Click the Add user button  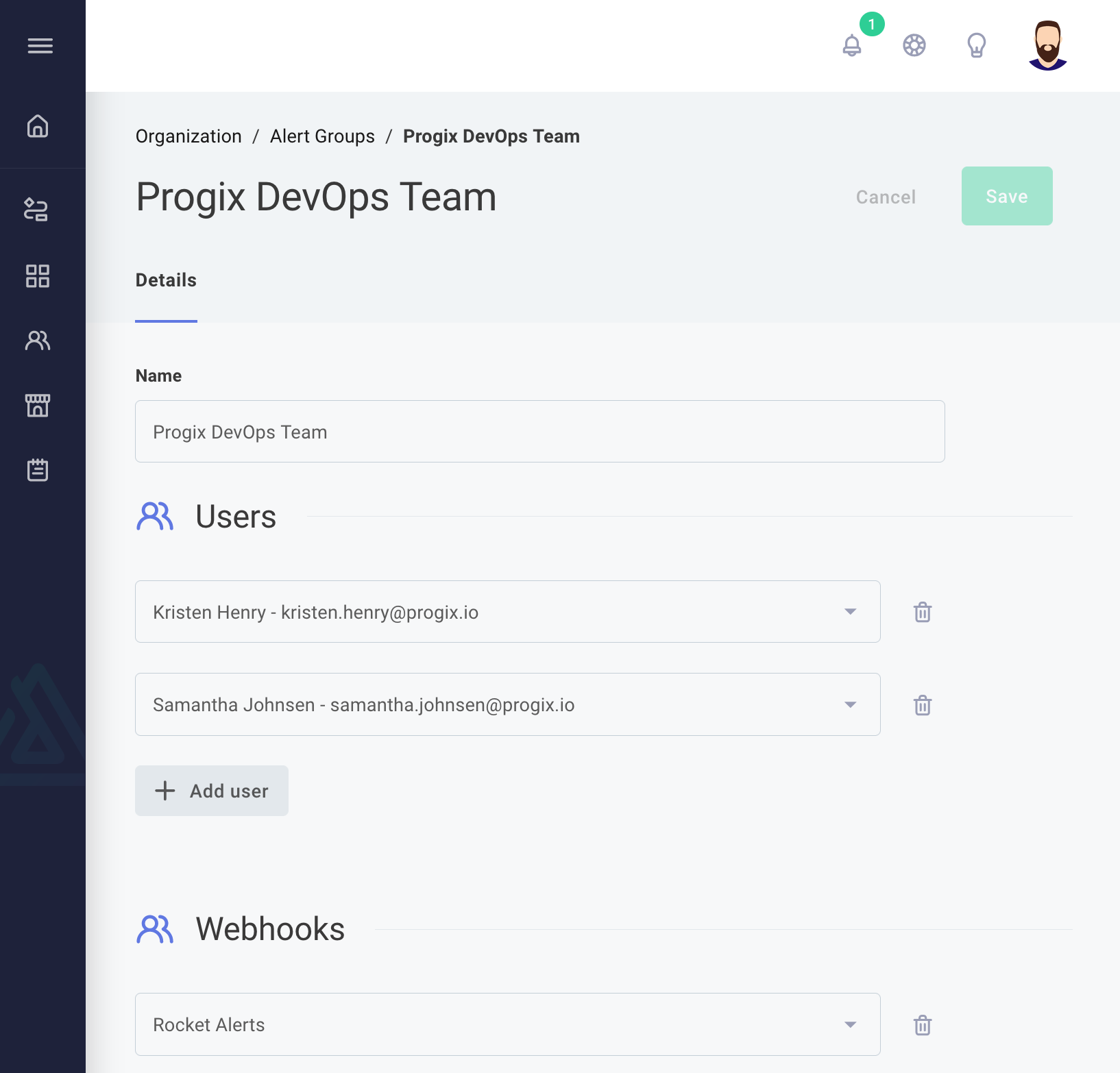click(x=211, y=791)
